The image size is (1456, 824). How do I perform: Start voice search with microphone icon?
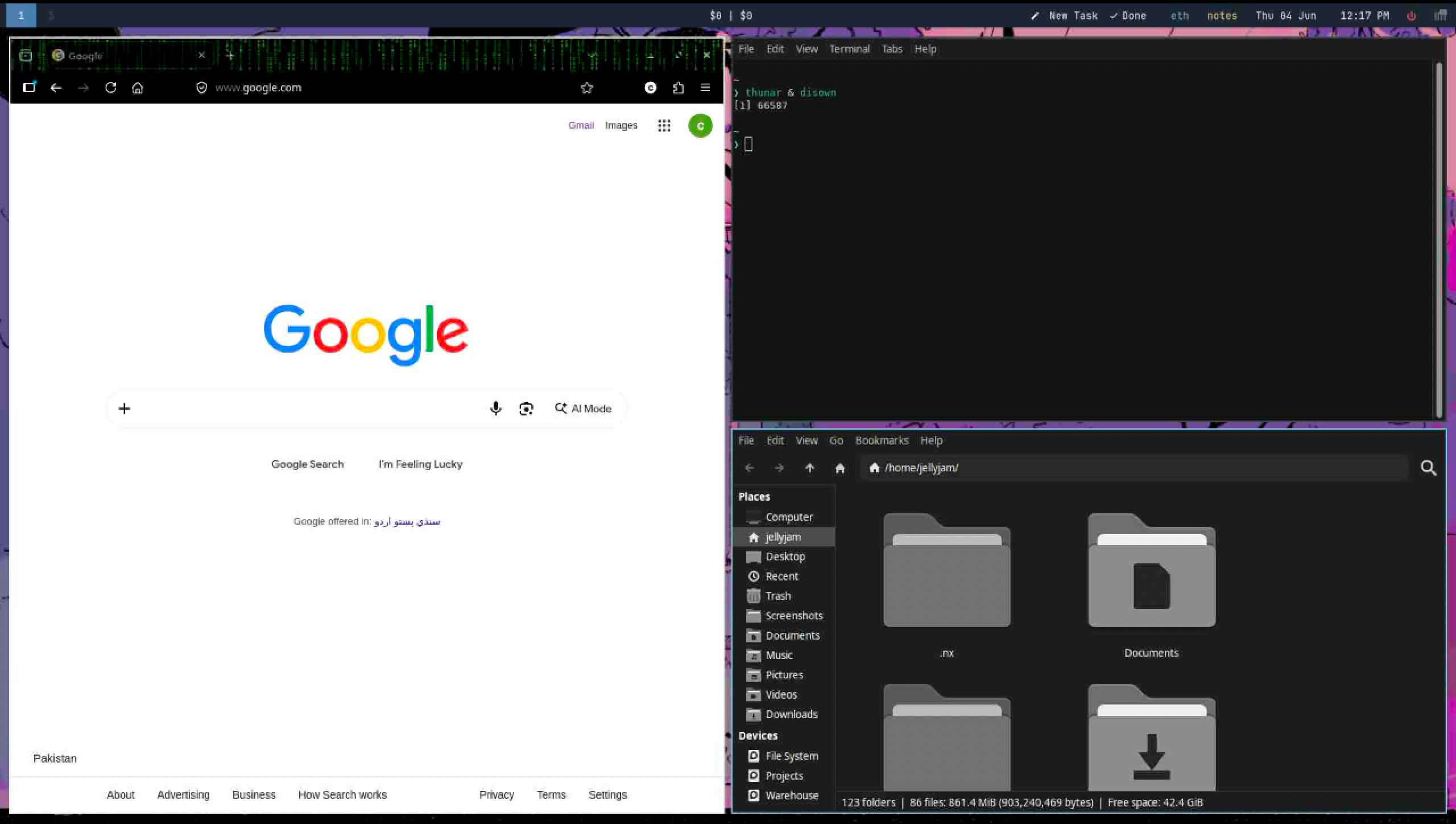tap(495, 408)
